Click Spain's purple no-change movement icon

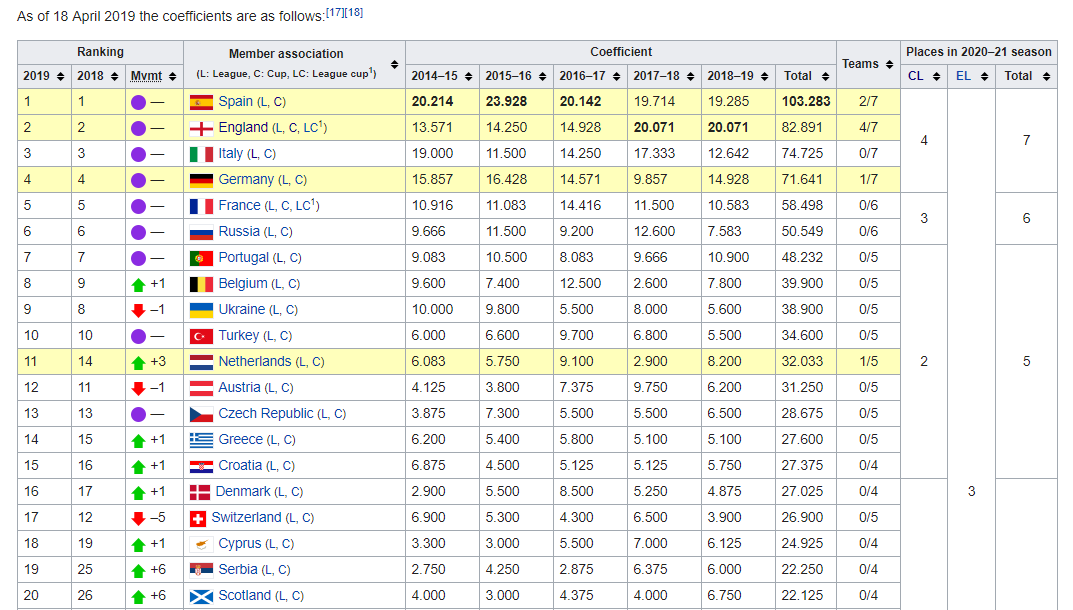[x=138, y=103]
